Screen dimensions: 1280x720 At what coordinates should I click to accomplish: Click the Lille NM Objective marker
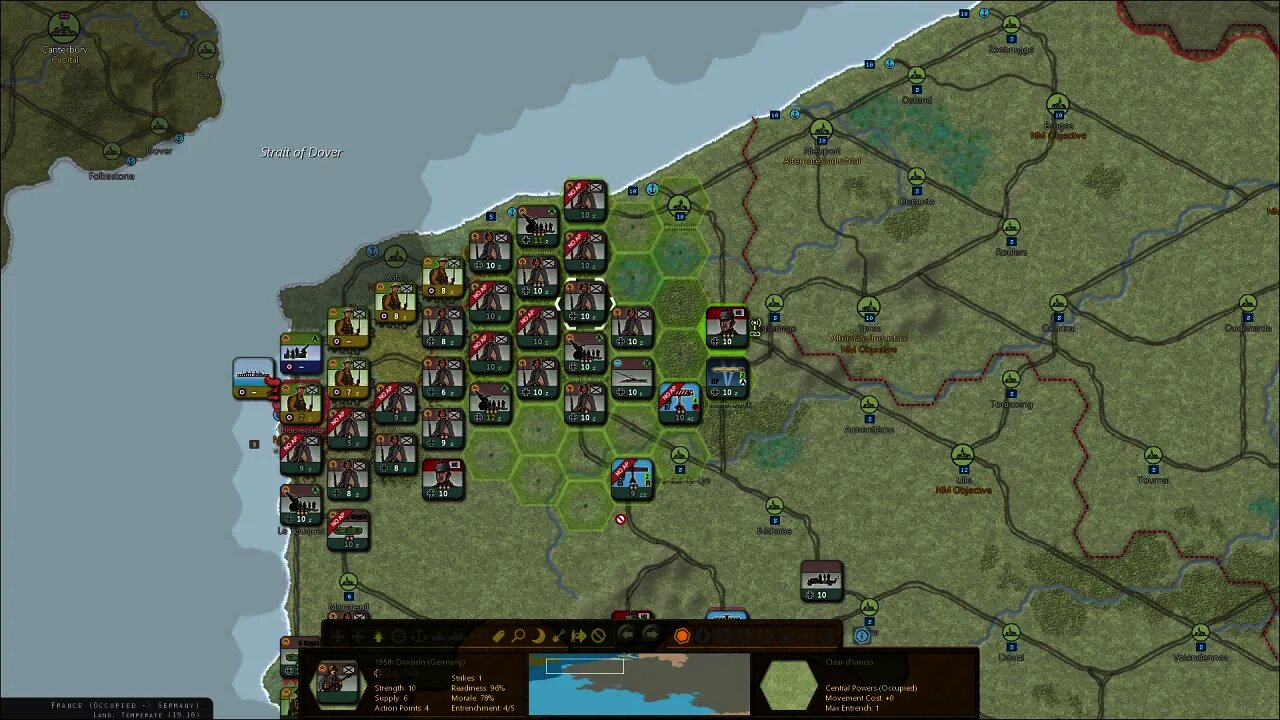click(963, 457)
